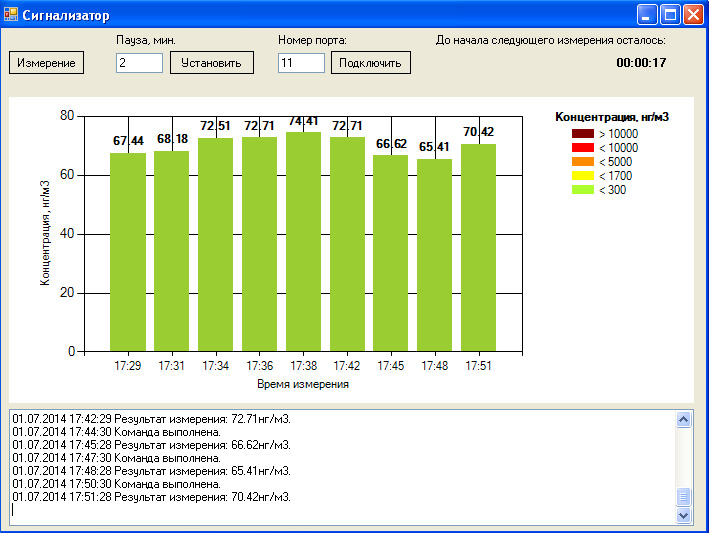Click the 72.51 bar value label
The height and width of the screenshot is (533, 709).
pyautogui.click(x=216, y=126)
